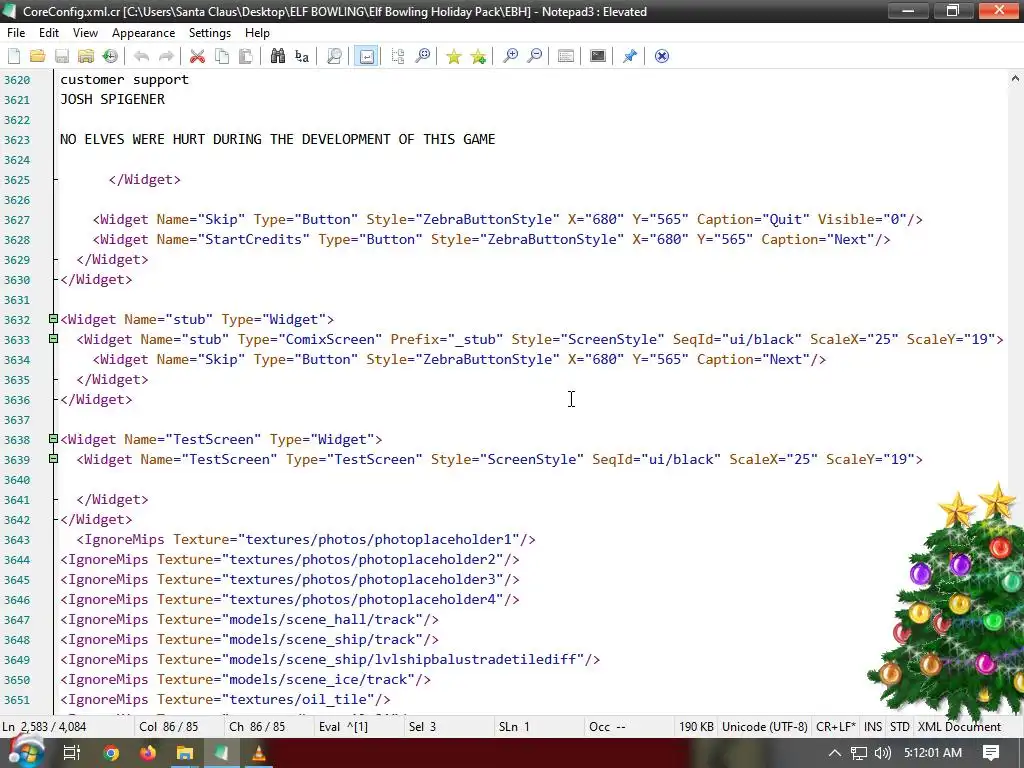
Task: Click on 'photoplaceholder1' texture line
Action: click(x=306, y=539)
